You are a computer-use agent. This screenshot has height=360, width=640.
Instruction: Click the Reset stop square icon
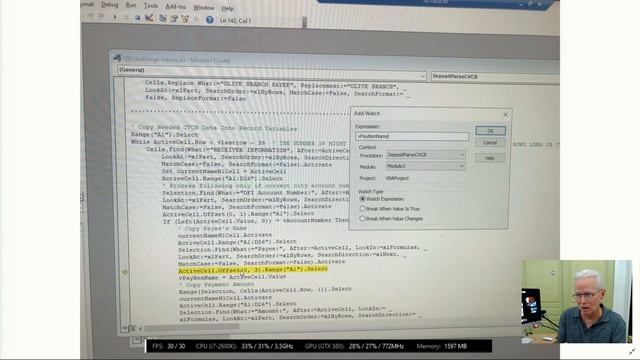[x=138, y=18]
